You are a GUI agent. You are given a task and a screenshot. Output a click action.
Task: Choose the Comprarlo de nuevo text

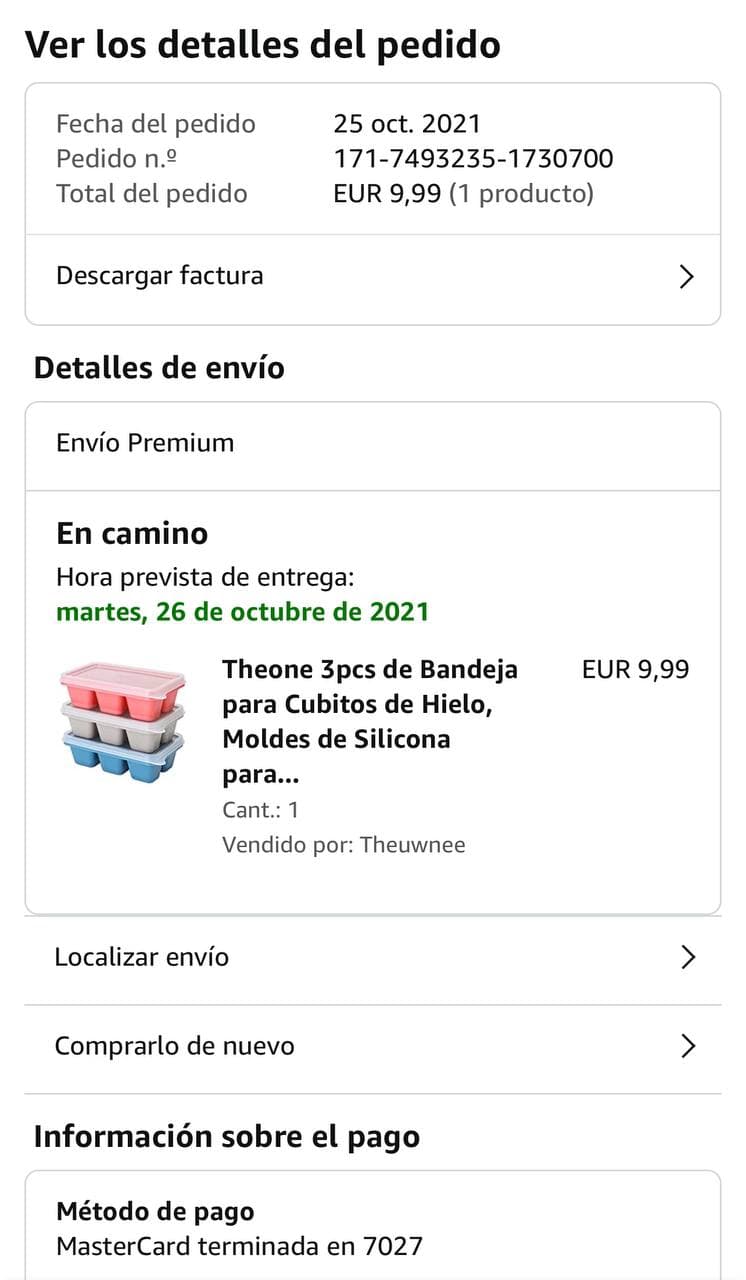click(174, 1046)
